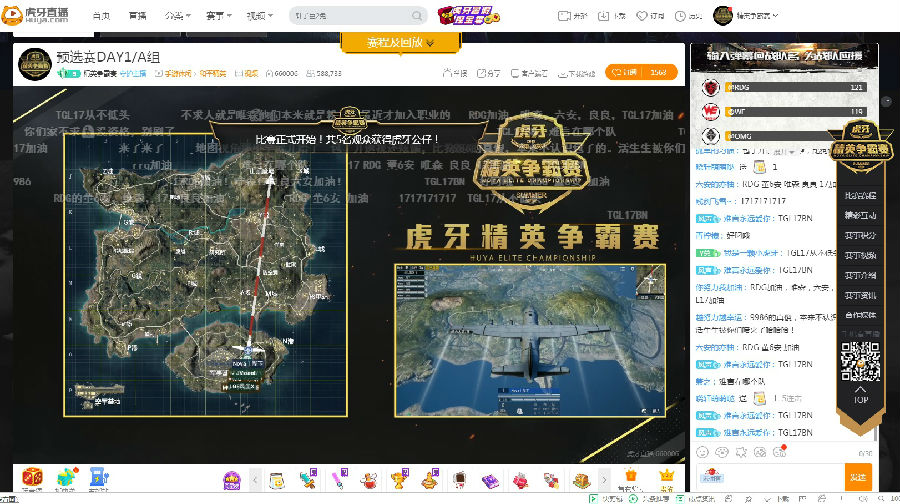Click the 客户端看 watch-in-client link
Viewport: 900px width, 504px height.
(x=529, y=73)
